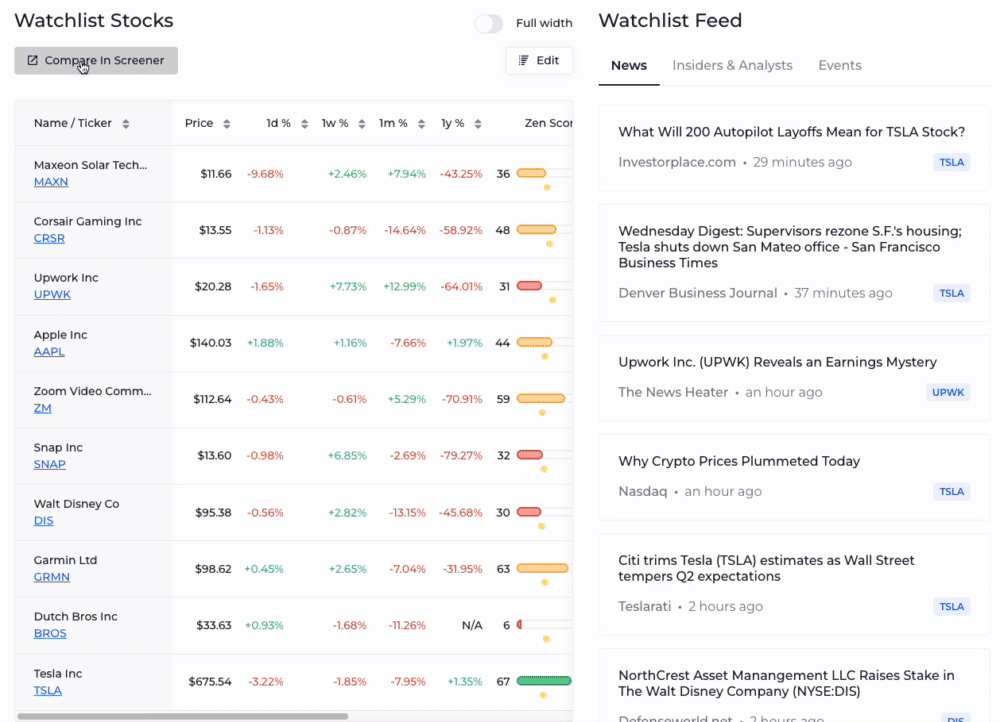Screen dimensions: 1000x722
Task: Click Zoom Video Comm... name
Action: (92, 391)
